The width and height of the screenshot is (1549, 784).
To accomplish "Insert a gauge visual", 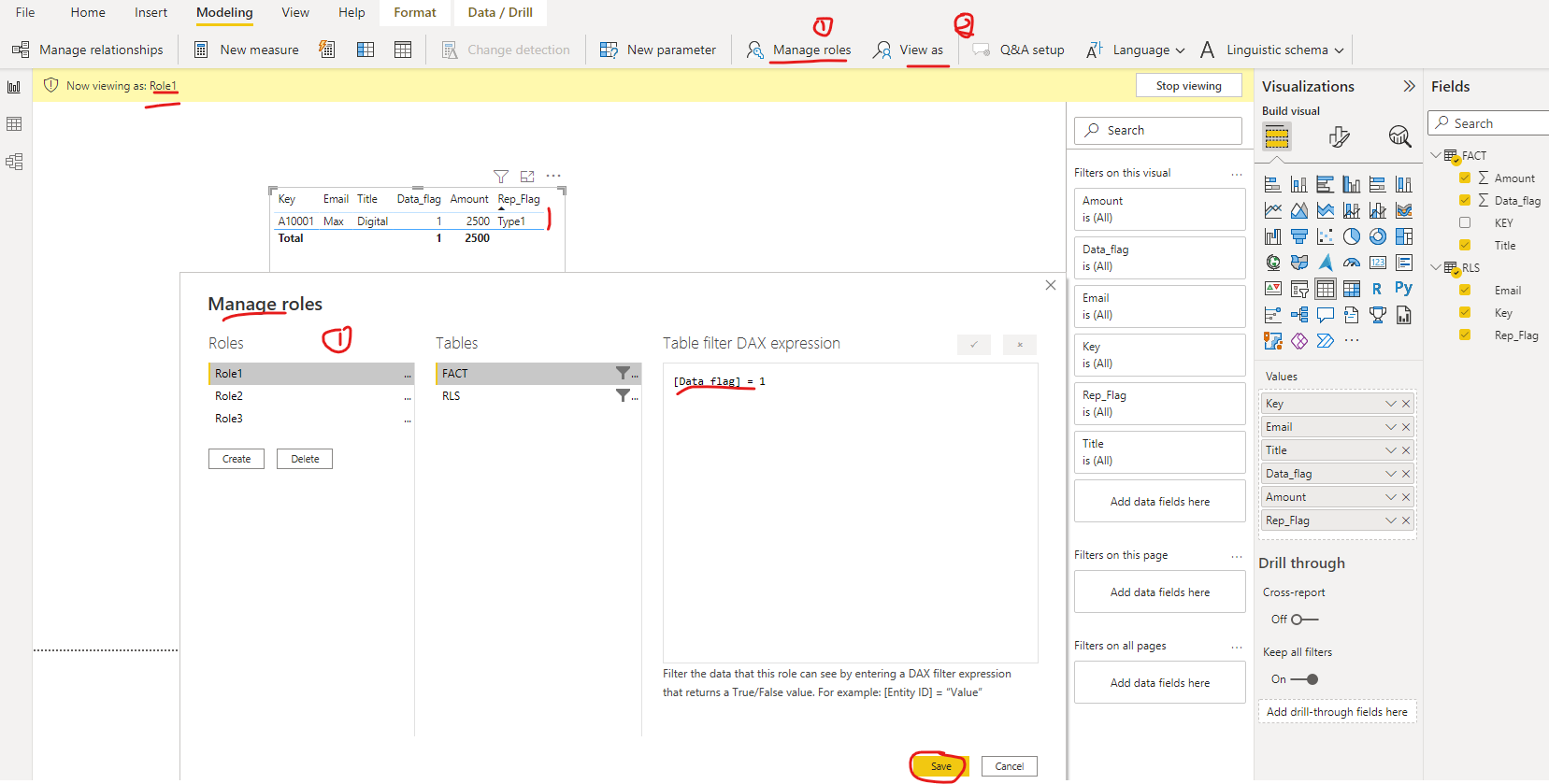I will [x=1351, y=263].
